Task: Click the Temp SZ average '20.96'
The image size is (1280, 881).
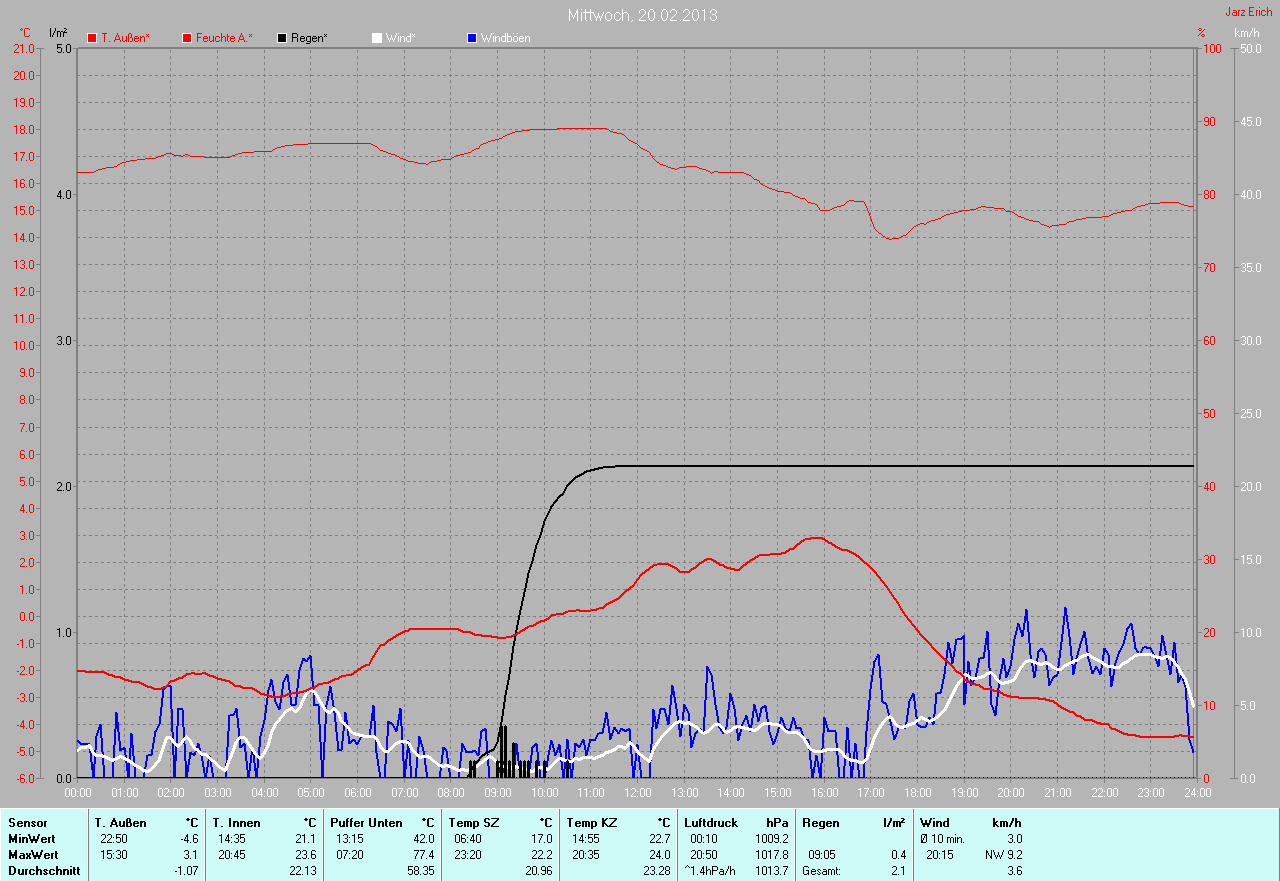Action: (538, 871)
